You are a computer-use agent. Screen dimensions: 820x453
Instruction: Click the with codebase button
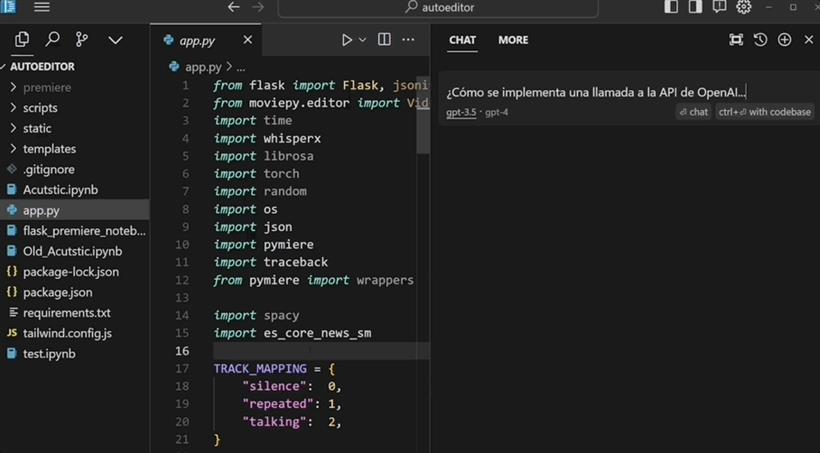pos(765,112)
